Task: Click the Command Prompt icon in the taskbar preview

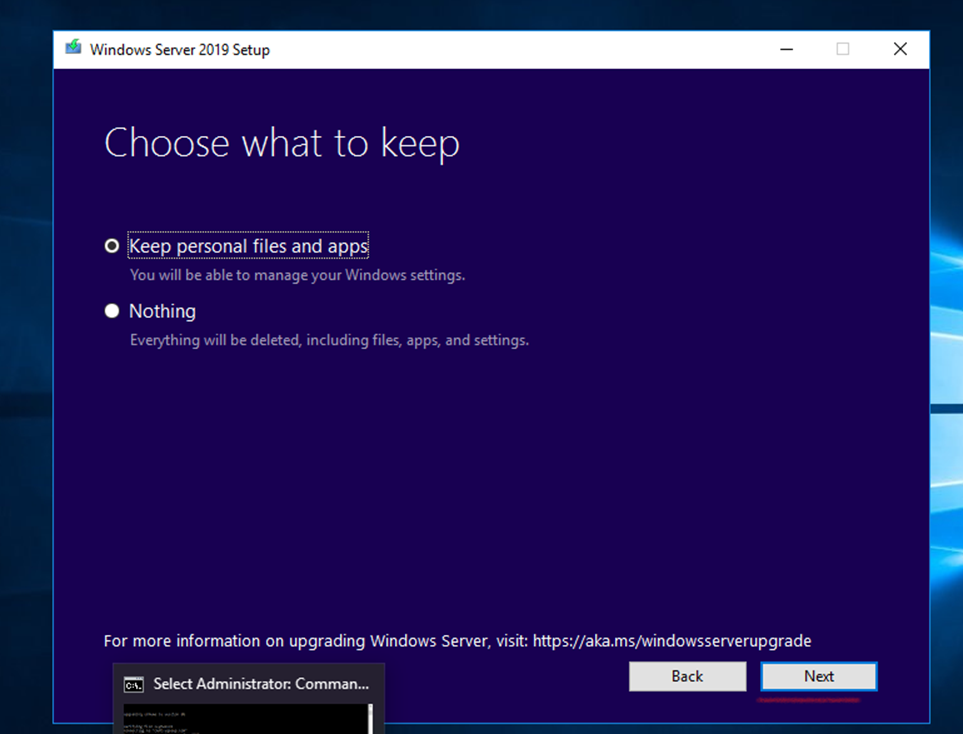Action: (132, 685)
